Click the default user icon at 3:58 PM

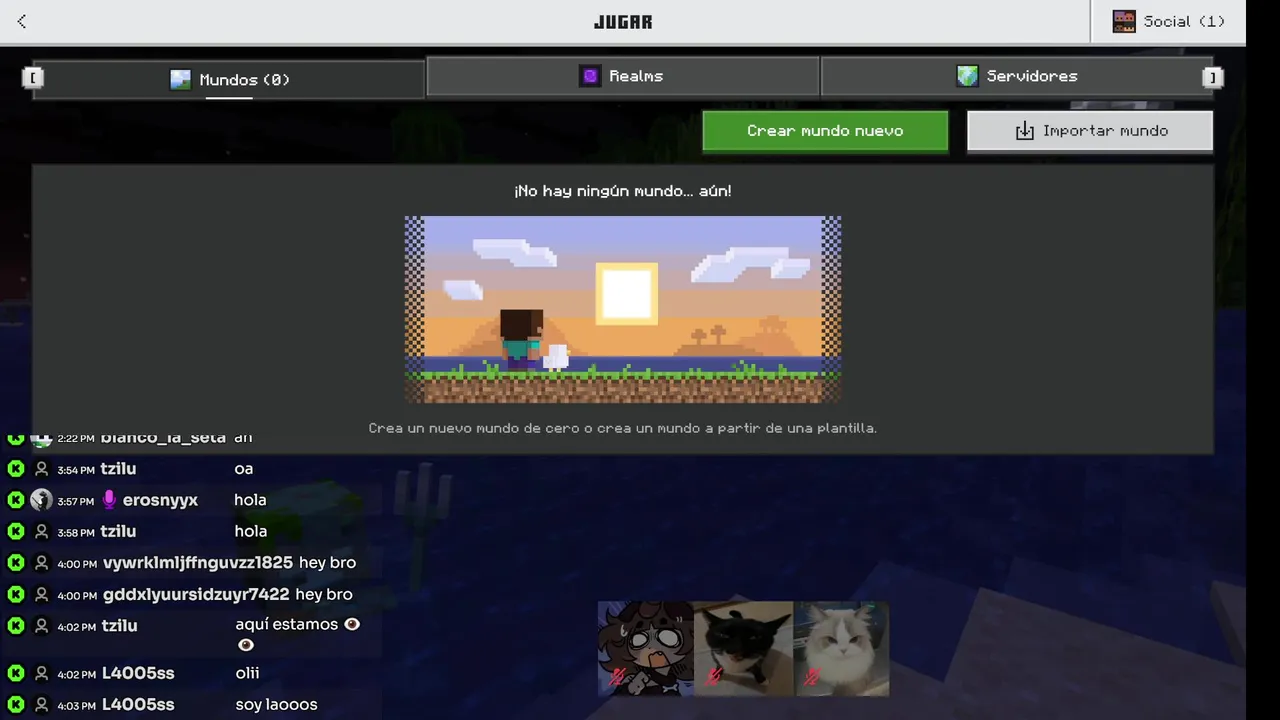(x=41, y=531)
